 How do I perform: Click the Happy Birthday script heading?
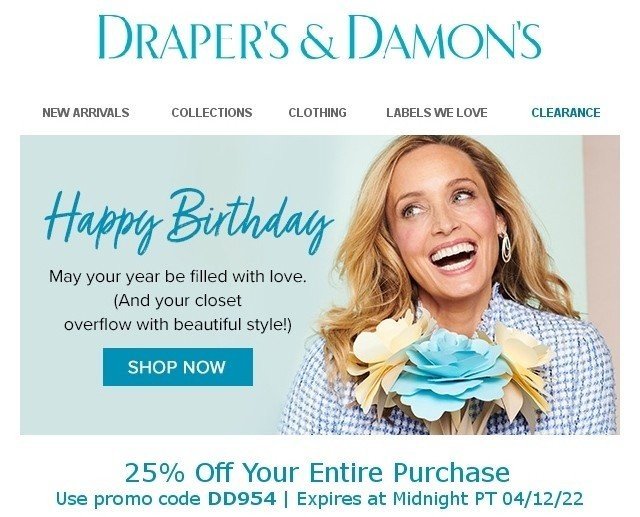click(x=188, y=221)
